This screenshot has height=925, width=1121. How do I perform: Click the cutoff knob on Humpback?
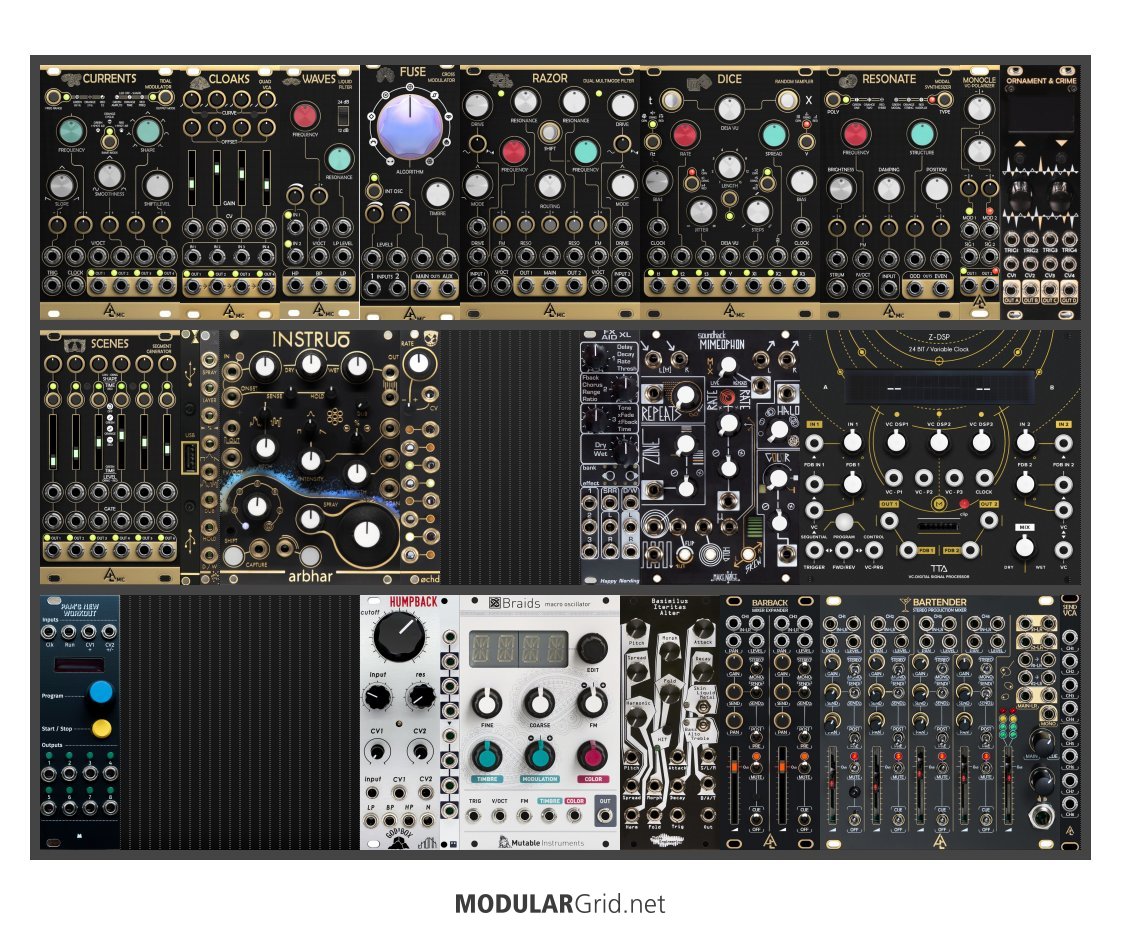(x=399, y=636)
